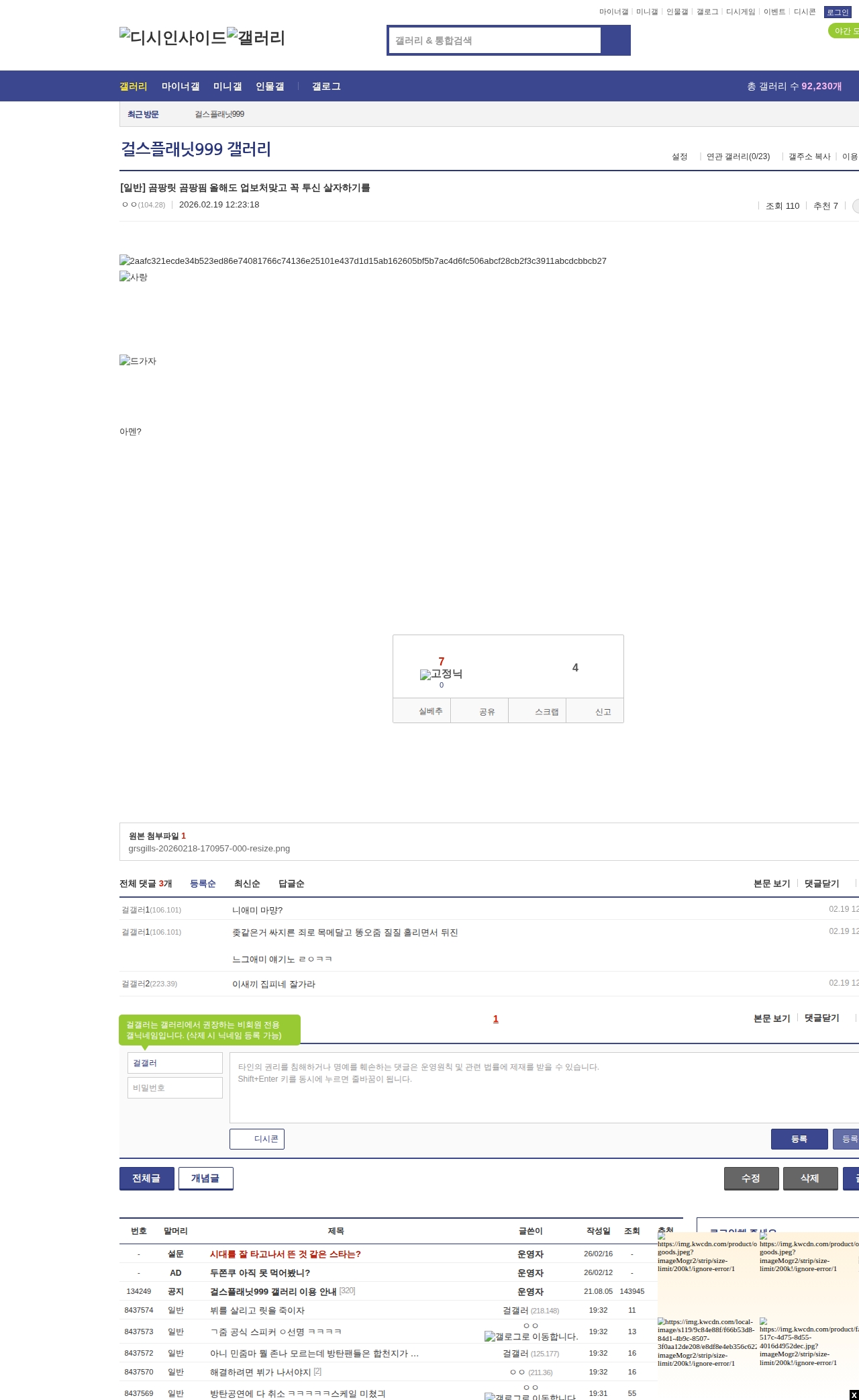Open post 방탄공연에 다 취소 ㅋㅋㅋㅋㅋ스케일 미쳤긔

298,1394
